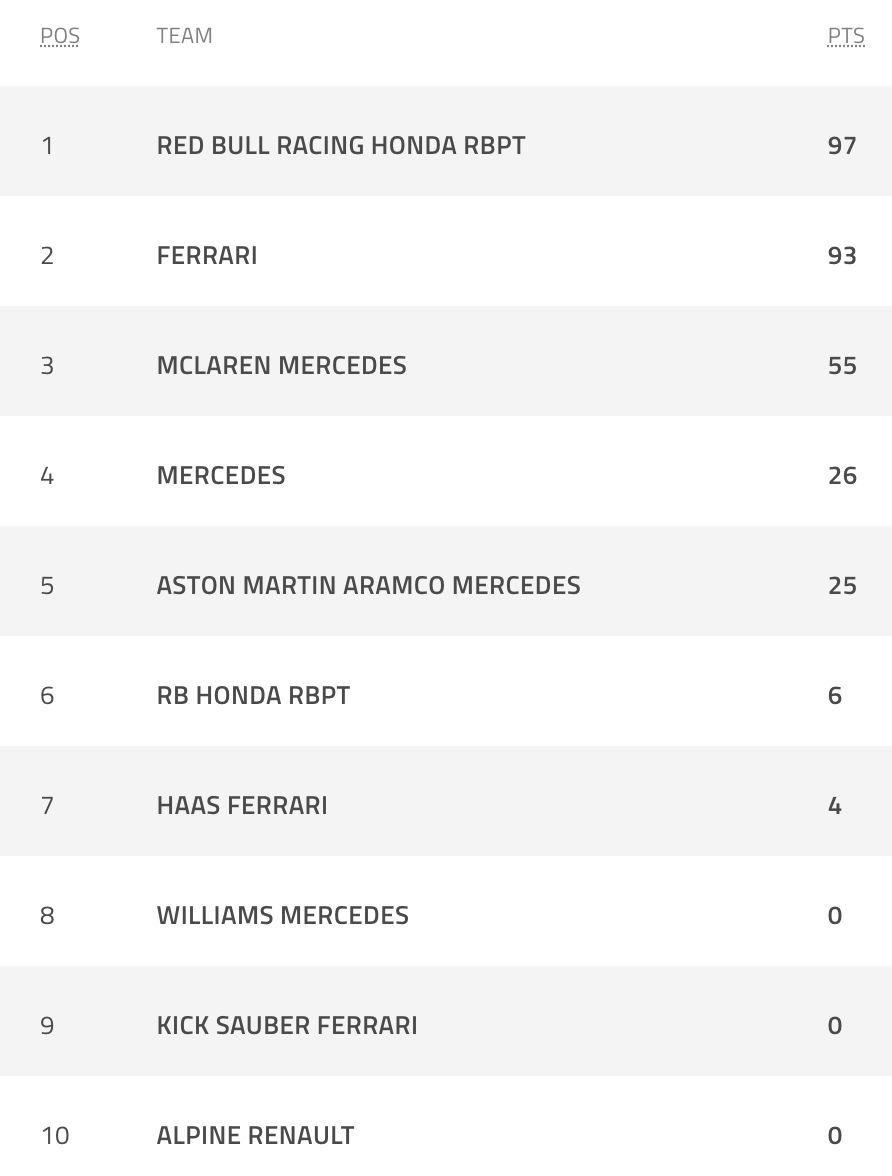This screenshot has width=892, height=1176.
Task: Click the 26 points value for Mercedes
Action: tap(842, 476)
